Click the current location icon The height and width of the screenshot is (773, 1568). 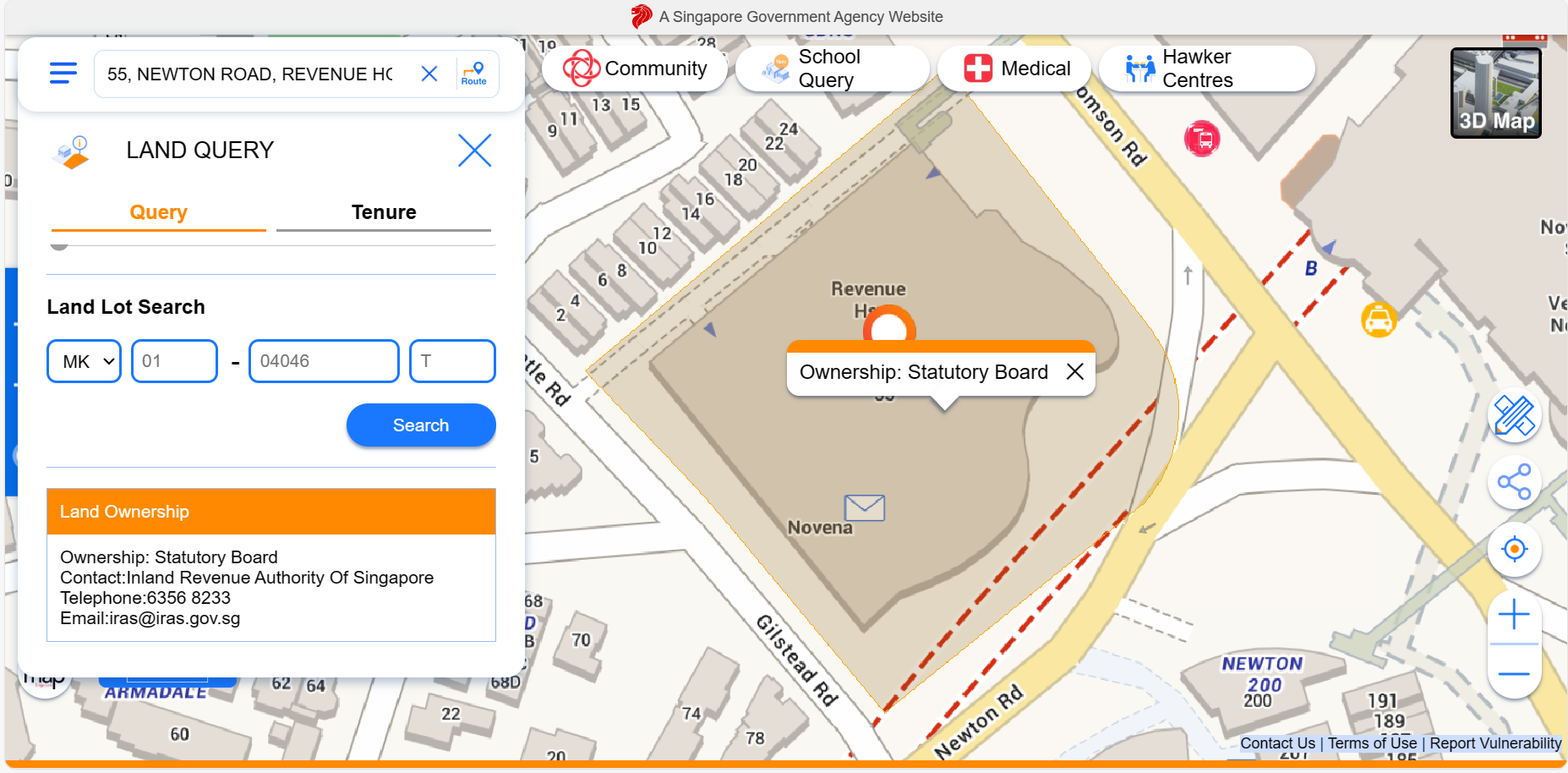[x=1515, y=549]
